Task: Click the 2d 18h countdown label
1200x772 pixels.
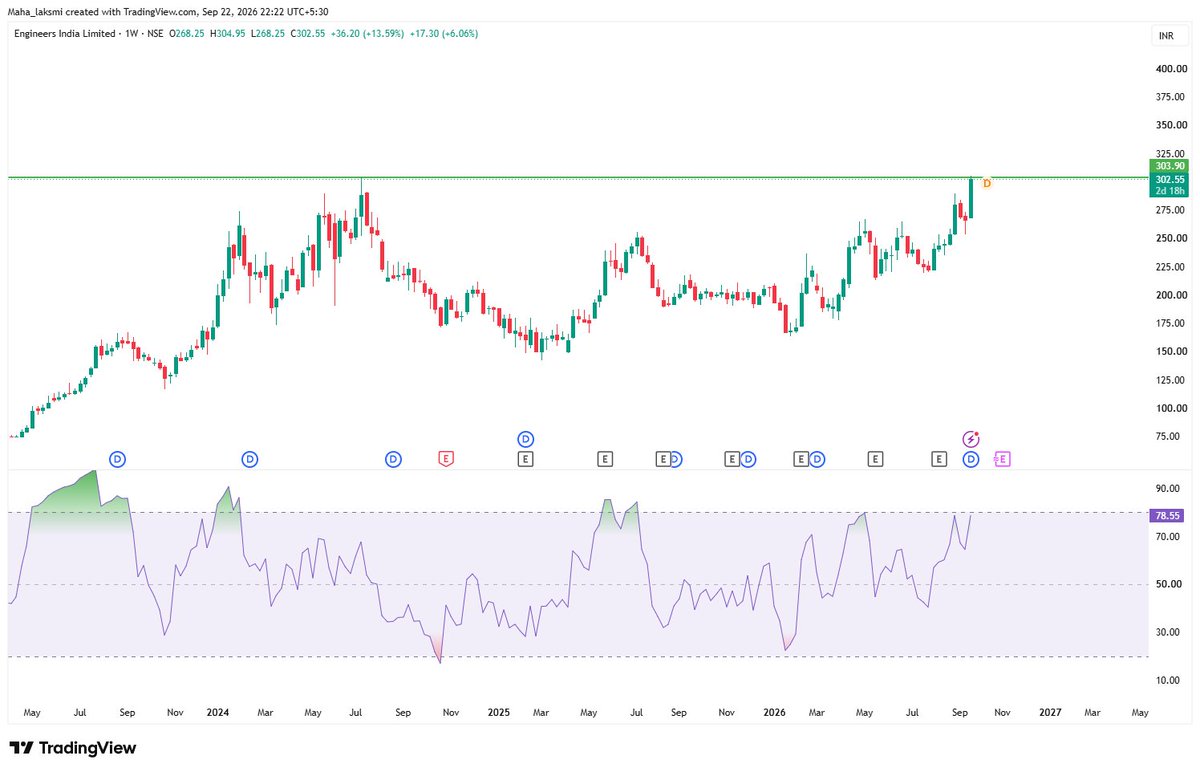Action: coord(1168,190)
